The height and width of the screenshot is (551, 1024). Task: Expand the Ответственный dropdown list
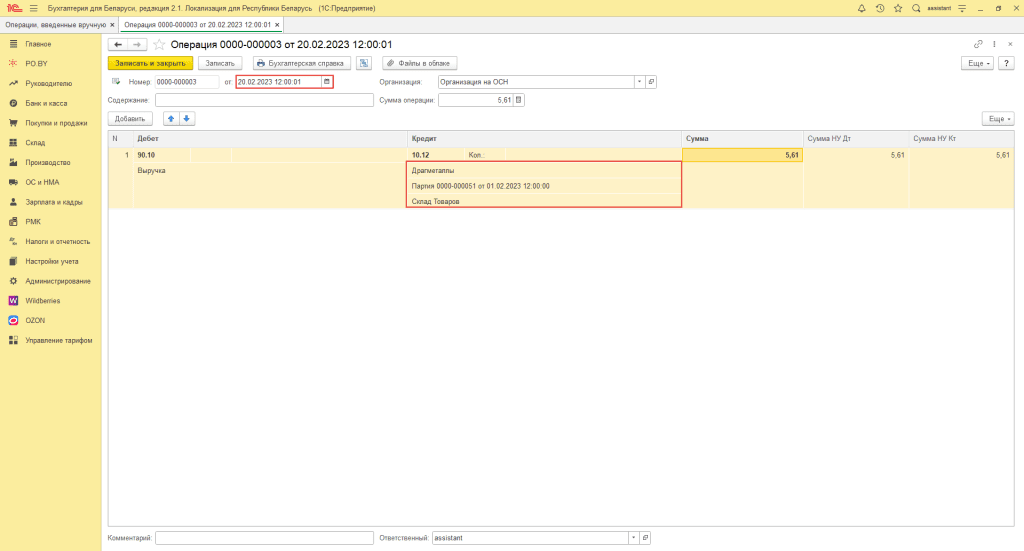(632, 538)
